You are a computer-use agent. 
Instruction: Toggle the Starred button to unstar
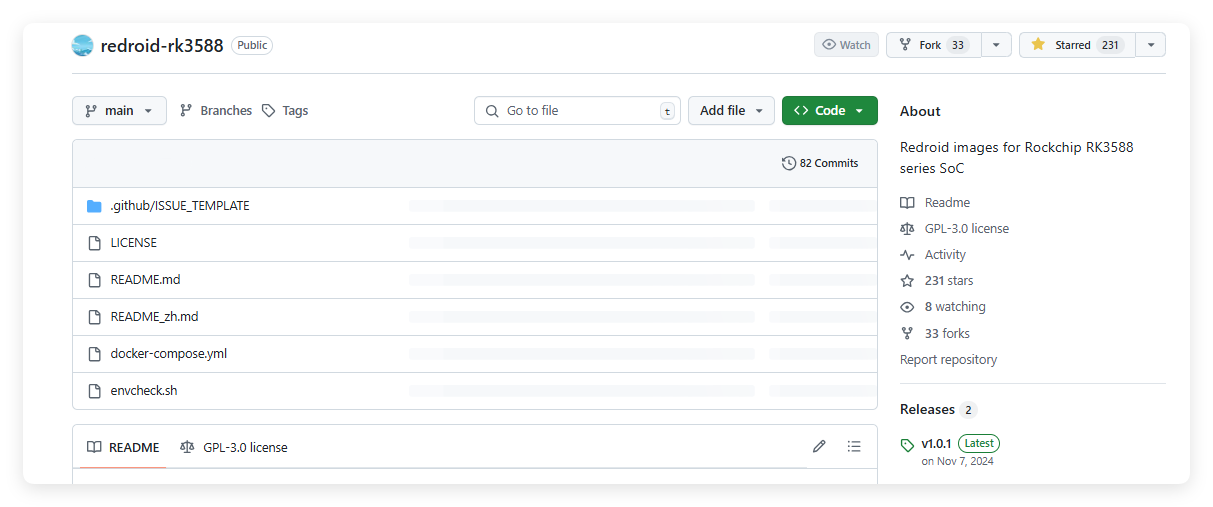coord(1076,45)
